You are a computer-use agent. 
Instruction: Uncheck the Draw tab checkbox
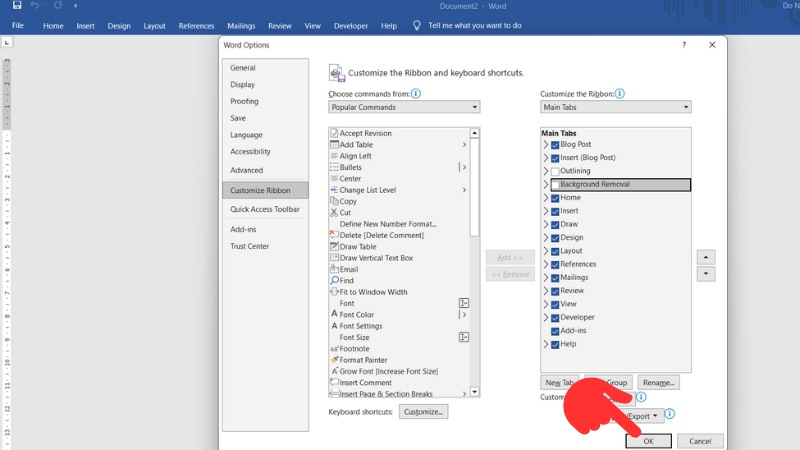point(555,224)
